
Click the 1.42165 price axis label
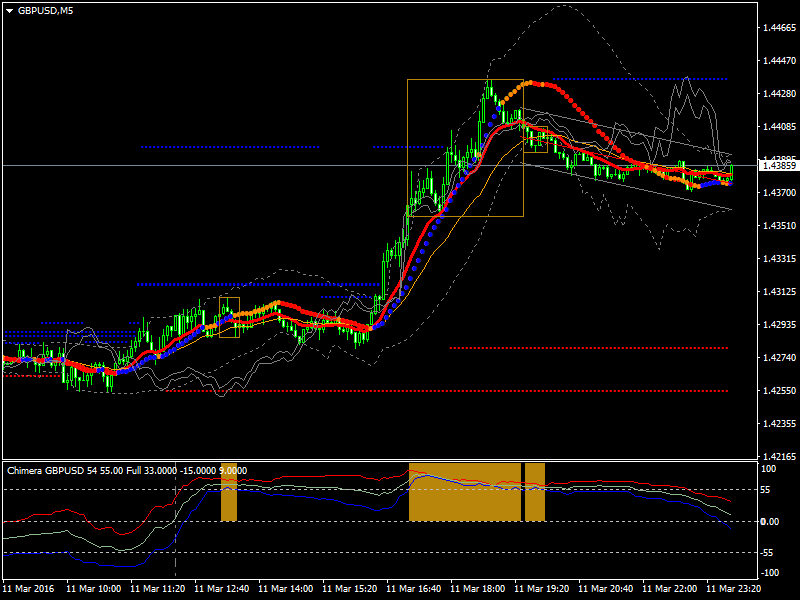tap(779, 457)
